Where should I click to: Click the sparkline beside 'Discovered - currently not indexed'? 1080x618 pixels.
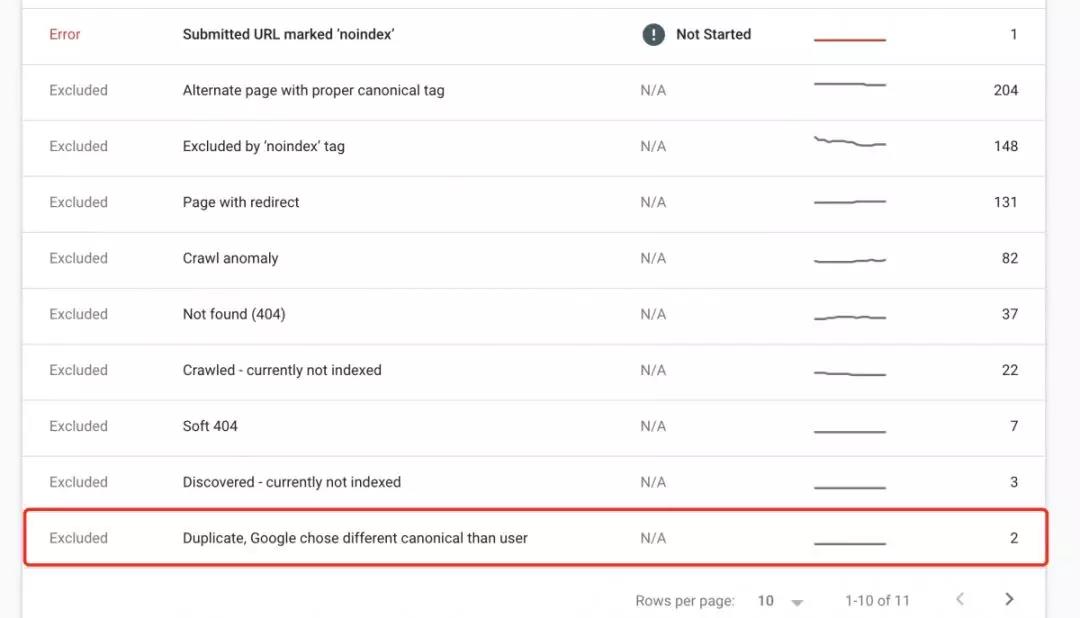850,482
